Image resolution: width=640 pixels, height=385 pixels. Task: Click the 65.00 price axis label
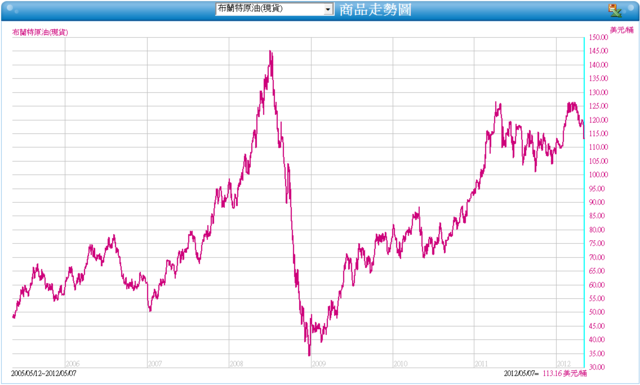click(596, 271)
